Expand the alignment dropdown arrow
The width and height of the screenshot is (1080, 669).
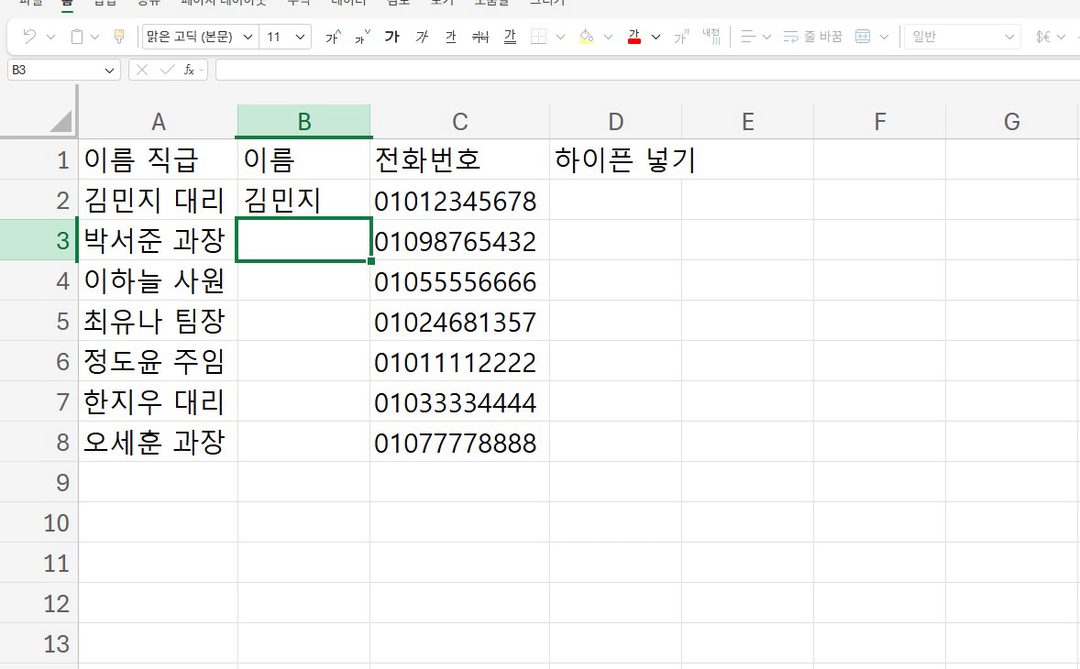tap(767, 37)
